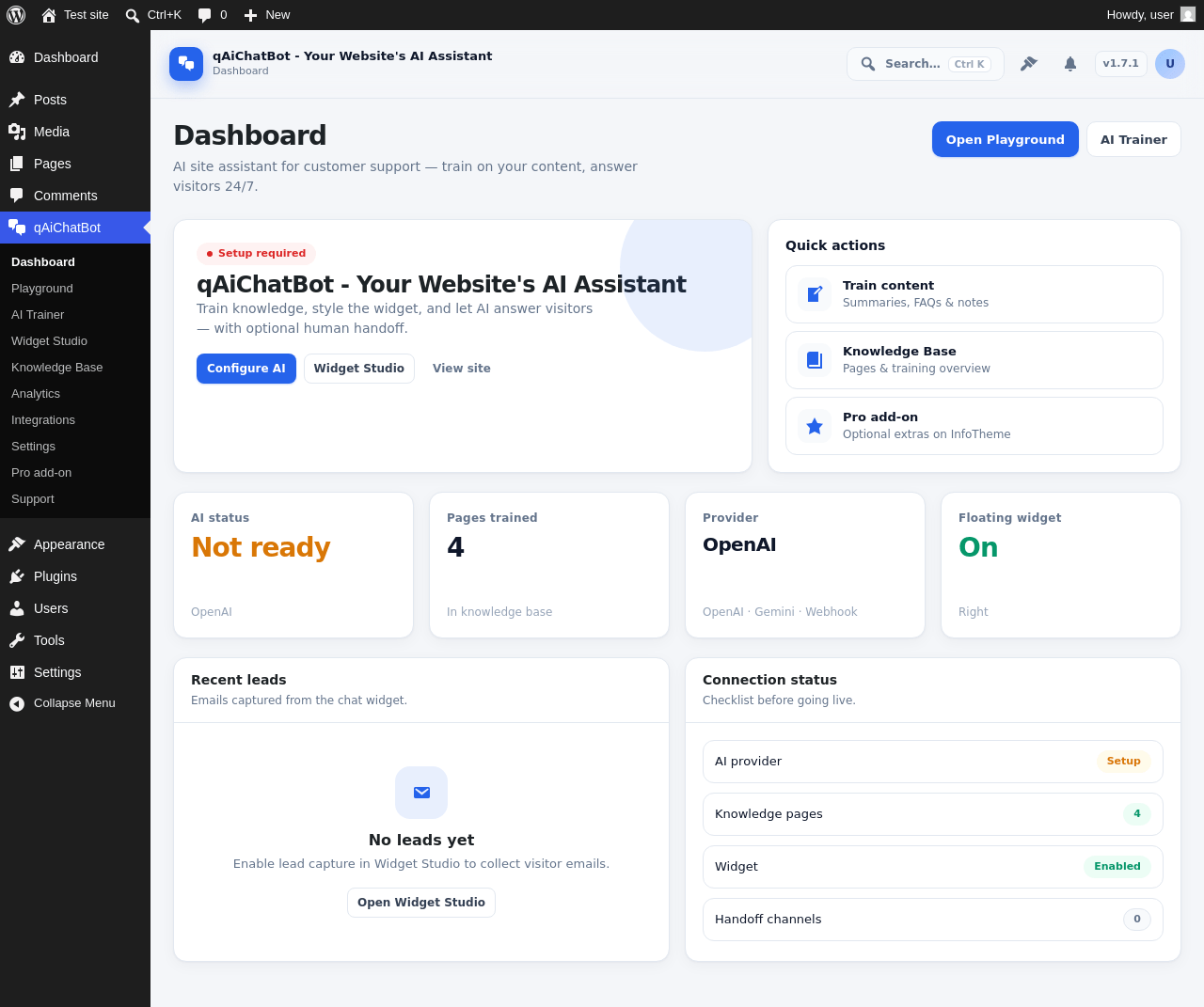Click the Train content edit icon
The height and width of the screenshot is (1007, 1204).
815,294
